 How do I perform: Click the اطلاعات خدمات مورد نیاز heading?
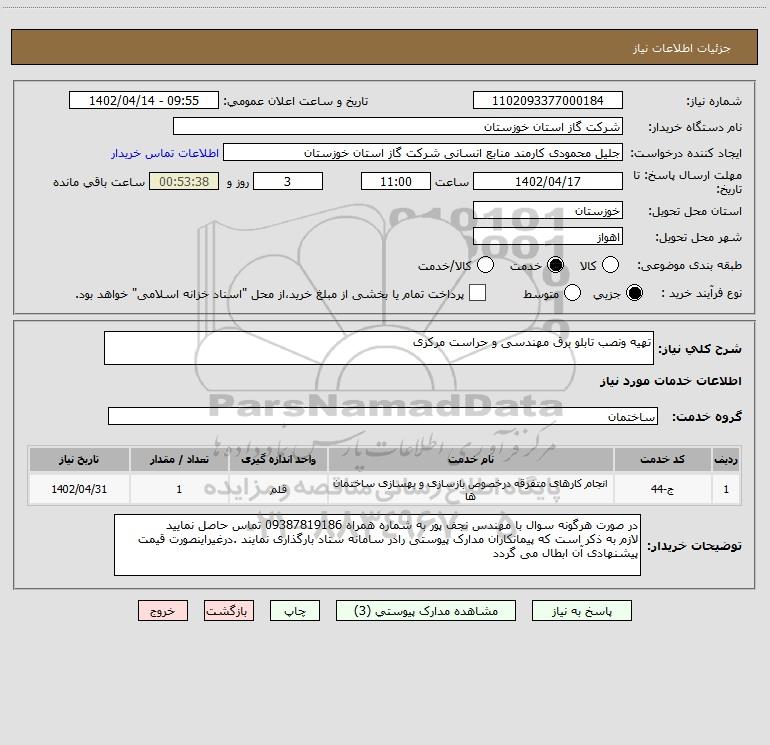tap(670, 381)
